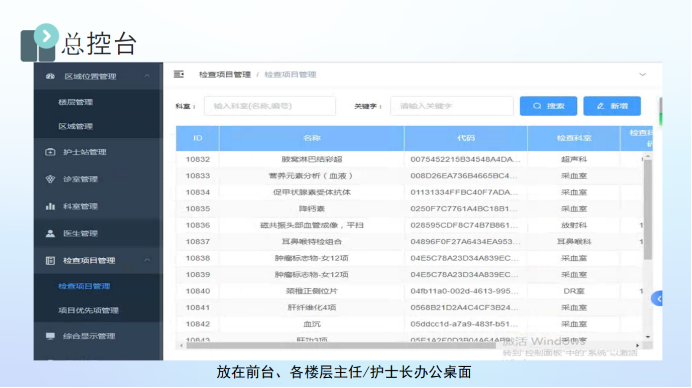Open 楼层管理 in the sidebar

point(75,102)
